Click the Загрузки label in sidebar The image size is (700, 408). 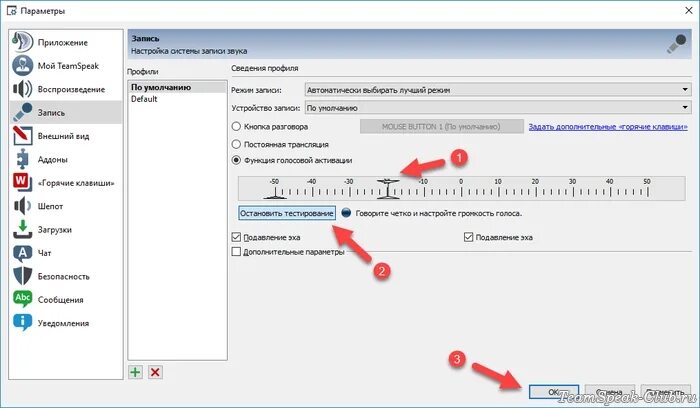tap(55, 230)
